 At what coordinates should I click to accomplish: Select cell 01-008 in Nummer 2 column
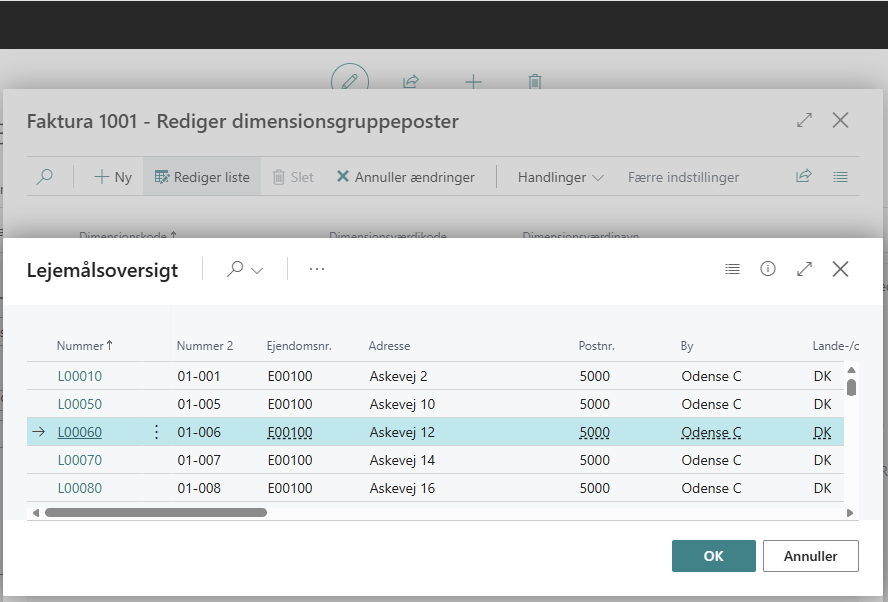point(199,488)
